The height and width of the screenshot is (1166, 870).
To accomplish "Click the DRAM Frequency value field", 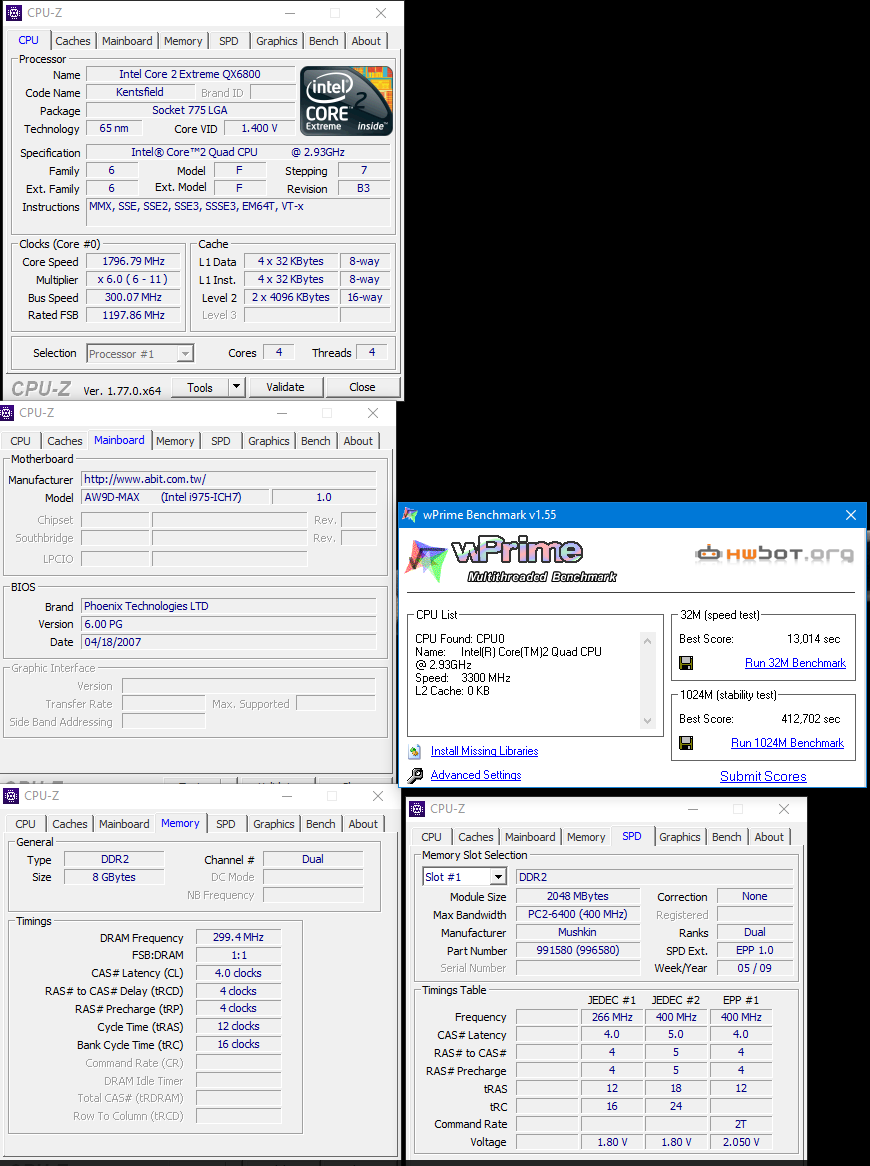I will pyautogui.click(x=238, y=937).
